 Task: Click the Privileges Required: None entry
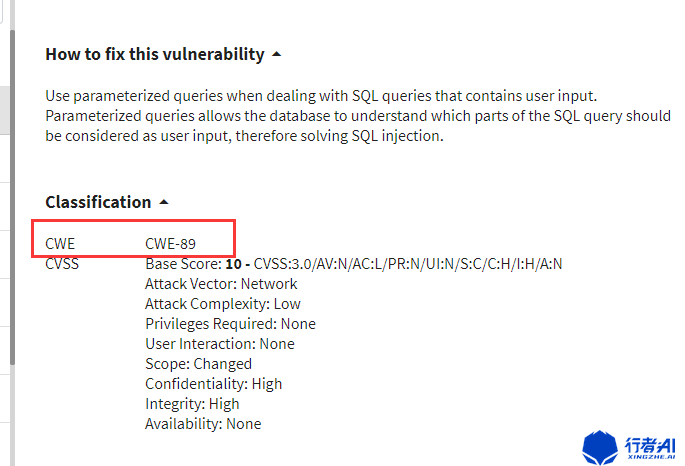click(x=230, y=324)
